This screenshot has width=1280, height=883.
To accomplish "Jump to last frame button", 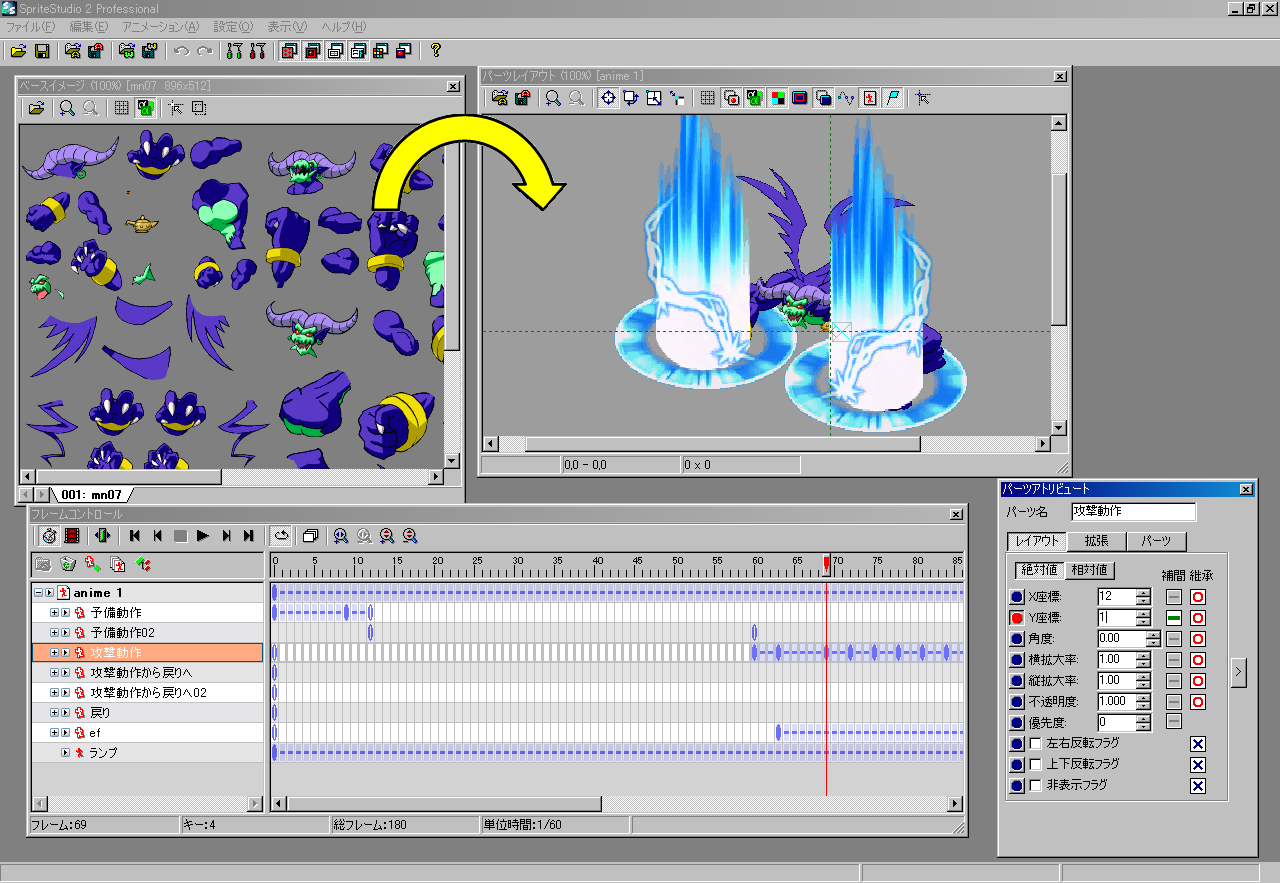I will (x=249, y=536).
